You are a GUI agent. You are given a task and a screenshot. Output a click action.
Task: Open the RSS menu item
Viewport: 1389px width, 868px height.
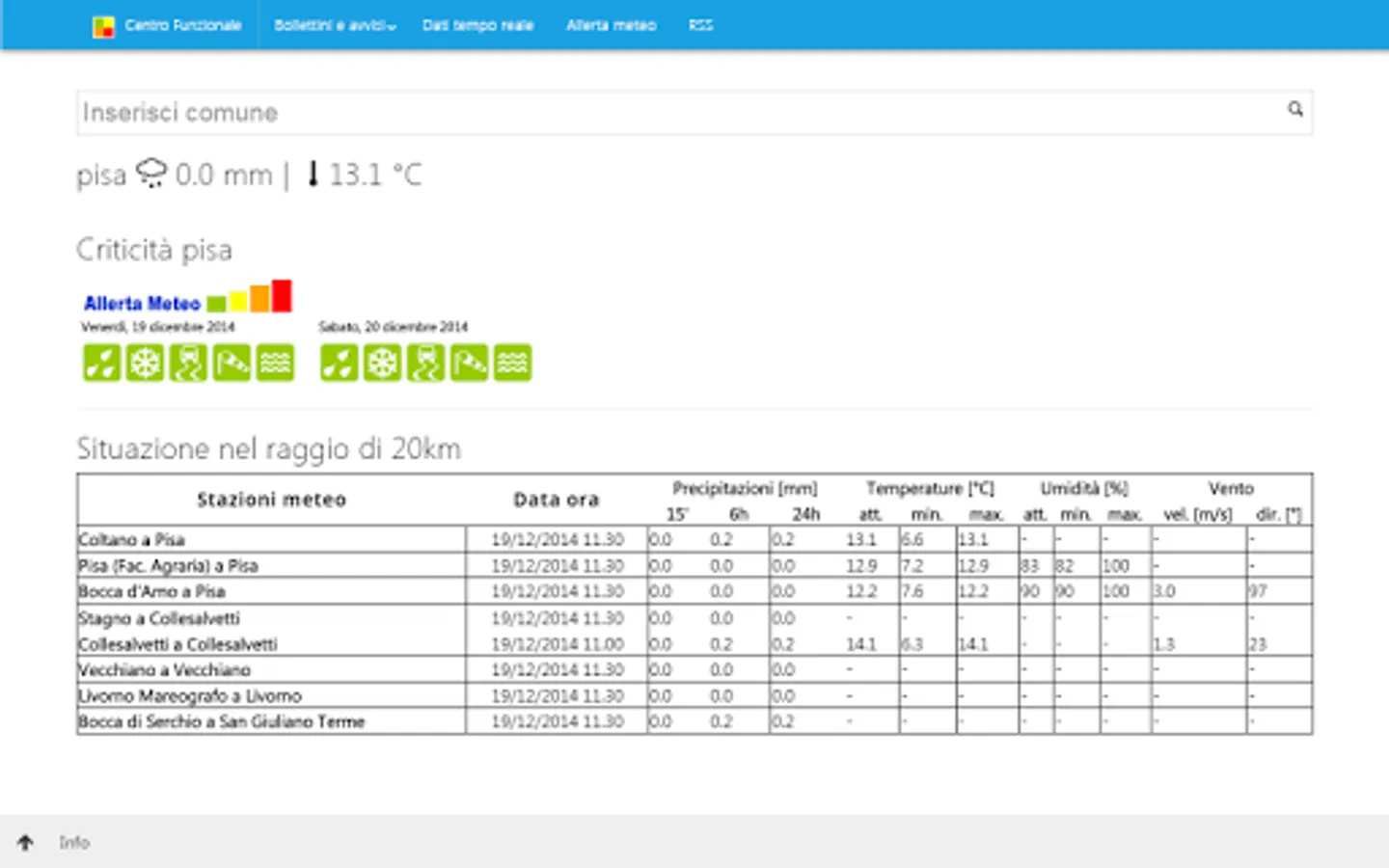(x=700, y=25)
